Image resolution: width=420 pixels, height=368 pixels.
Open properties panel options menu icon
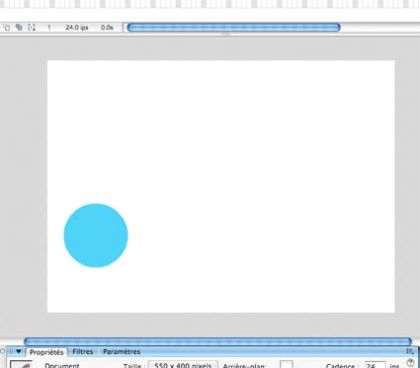click(409, 351)
